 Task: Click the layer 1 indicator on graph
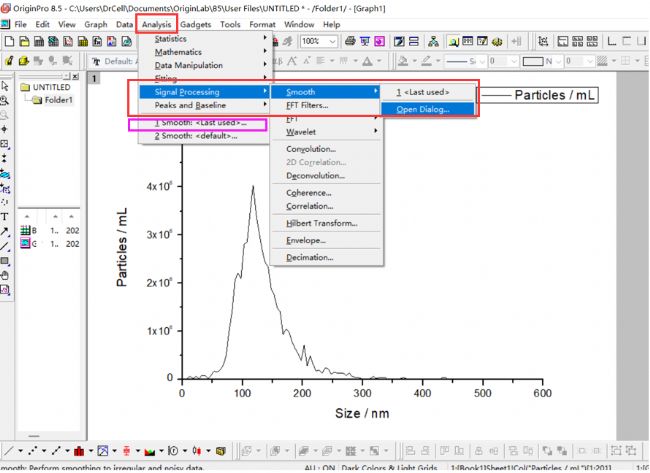[95, 77]
